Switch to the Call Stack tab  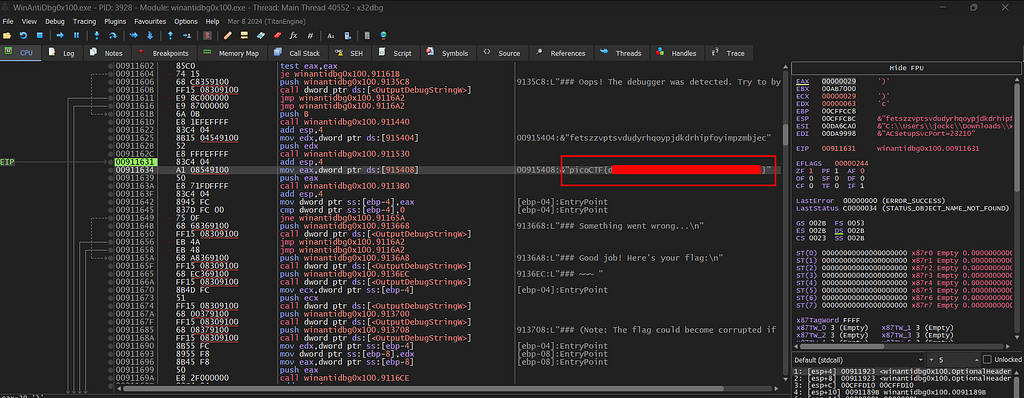(x=298, y=53)
